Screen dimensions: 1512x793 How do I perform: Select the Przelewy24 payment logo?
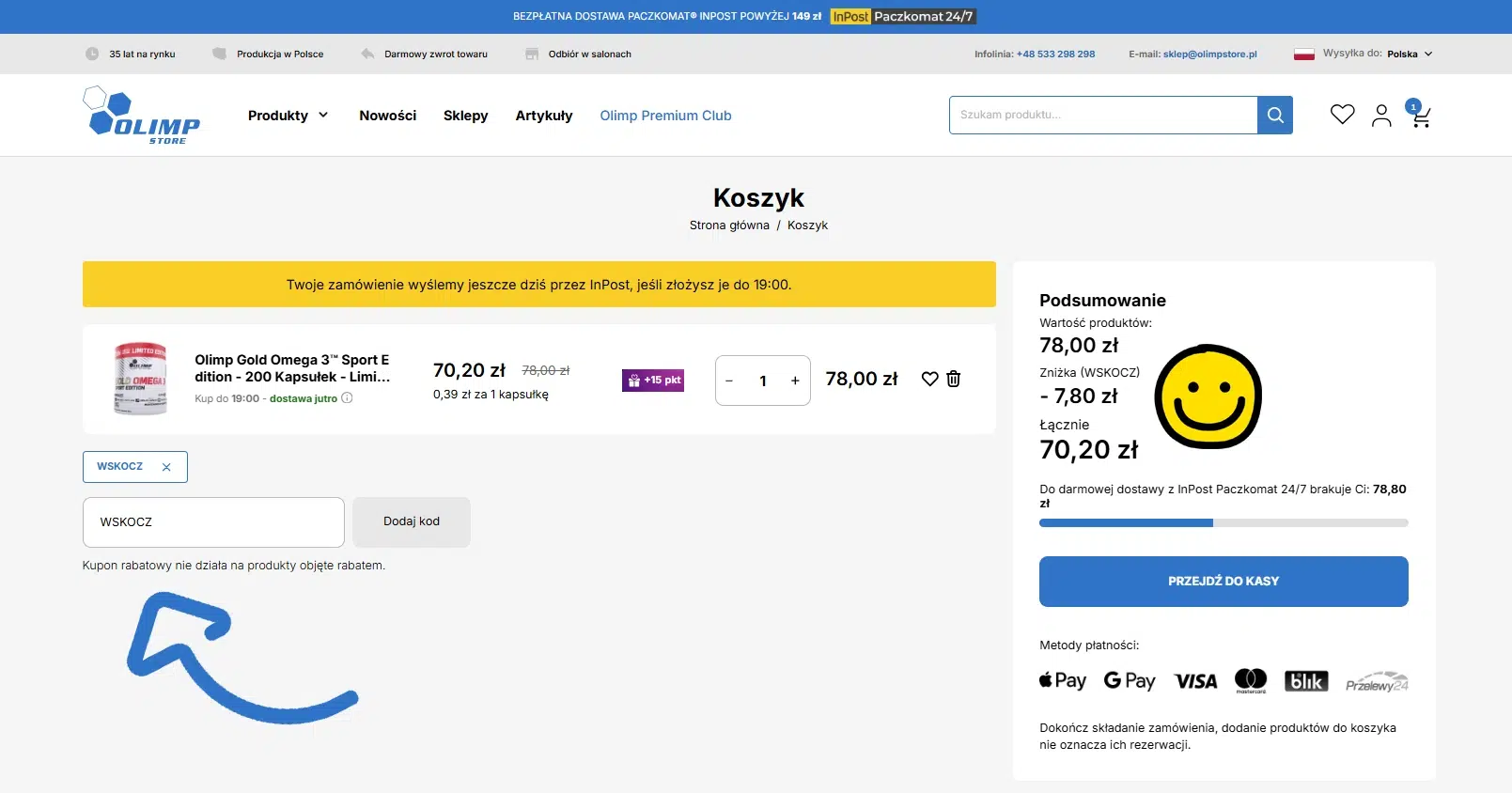pos(1377,681)
